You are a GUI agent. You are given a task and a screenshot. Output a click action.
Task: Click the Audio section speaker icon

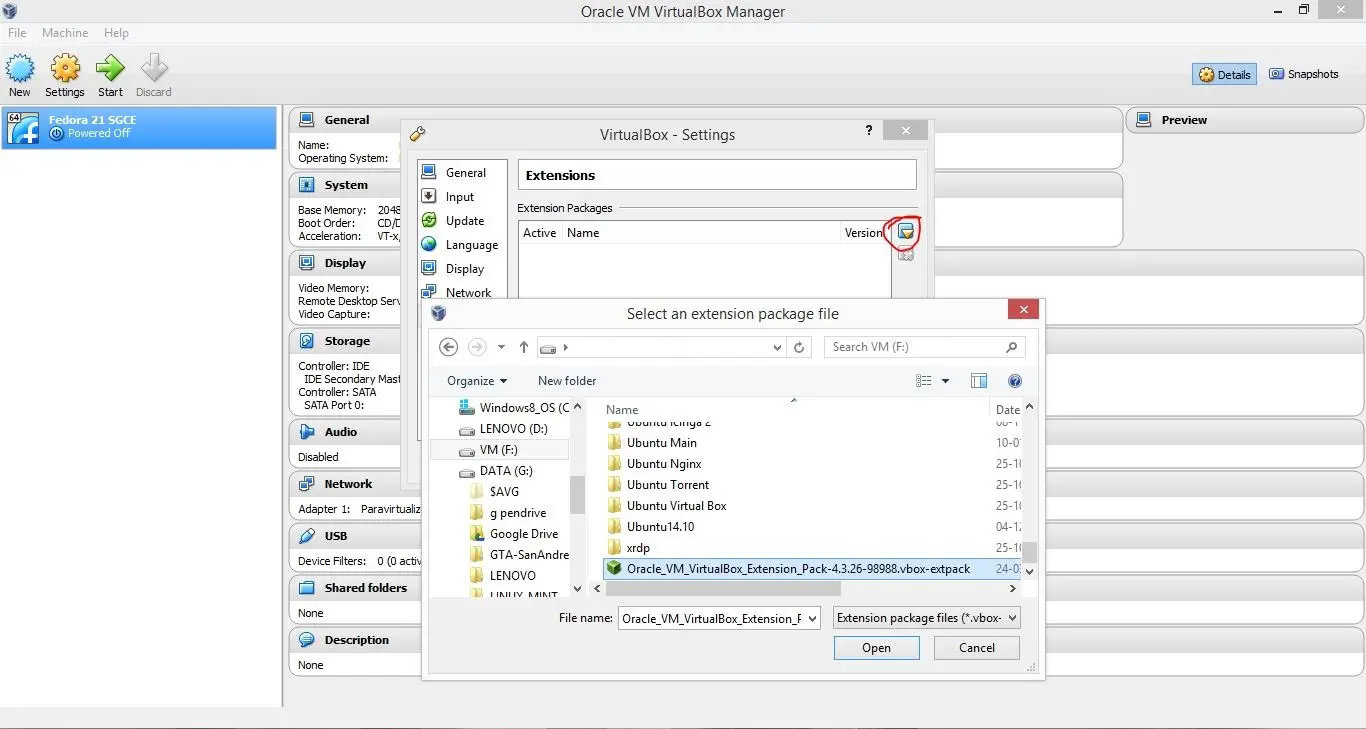tap(307, 432)
